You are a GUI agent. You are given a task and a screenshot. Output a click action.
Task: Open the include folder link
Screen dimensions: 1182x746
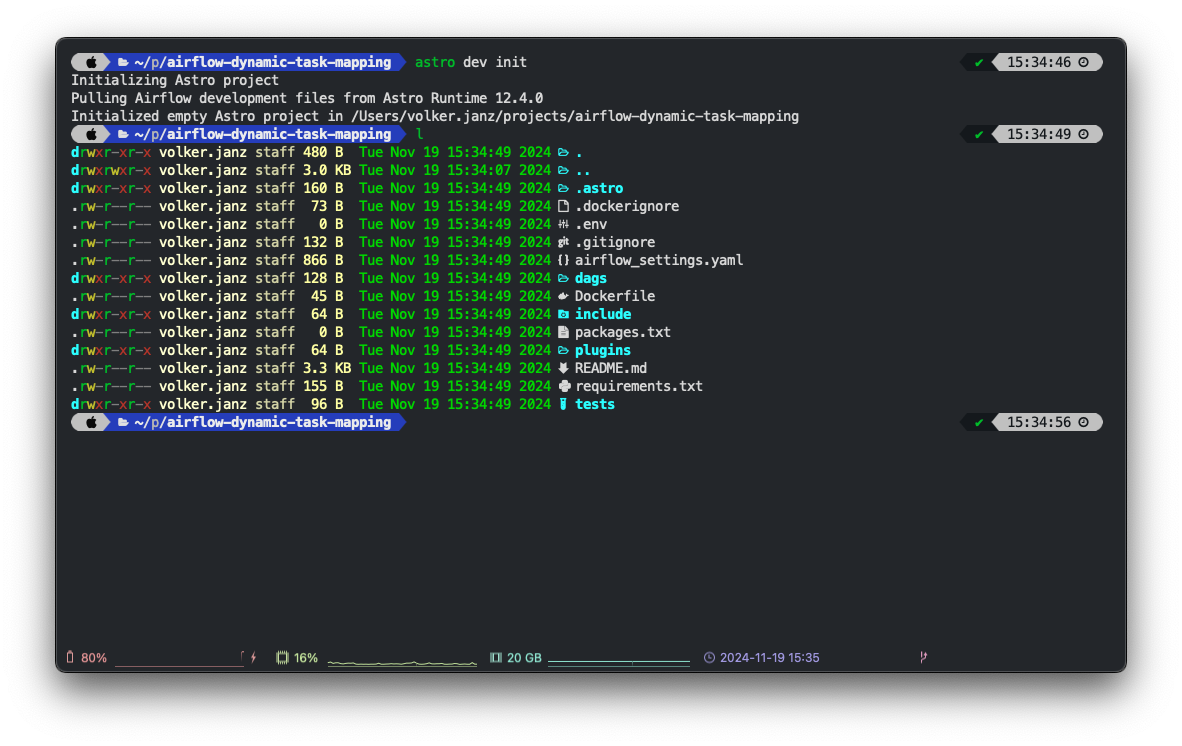(603, 314)
